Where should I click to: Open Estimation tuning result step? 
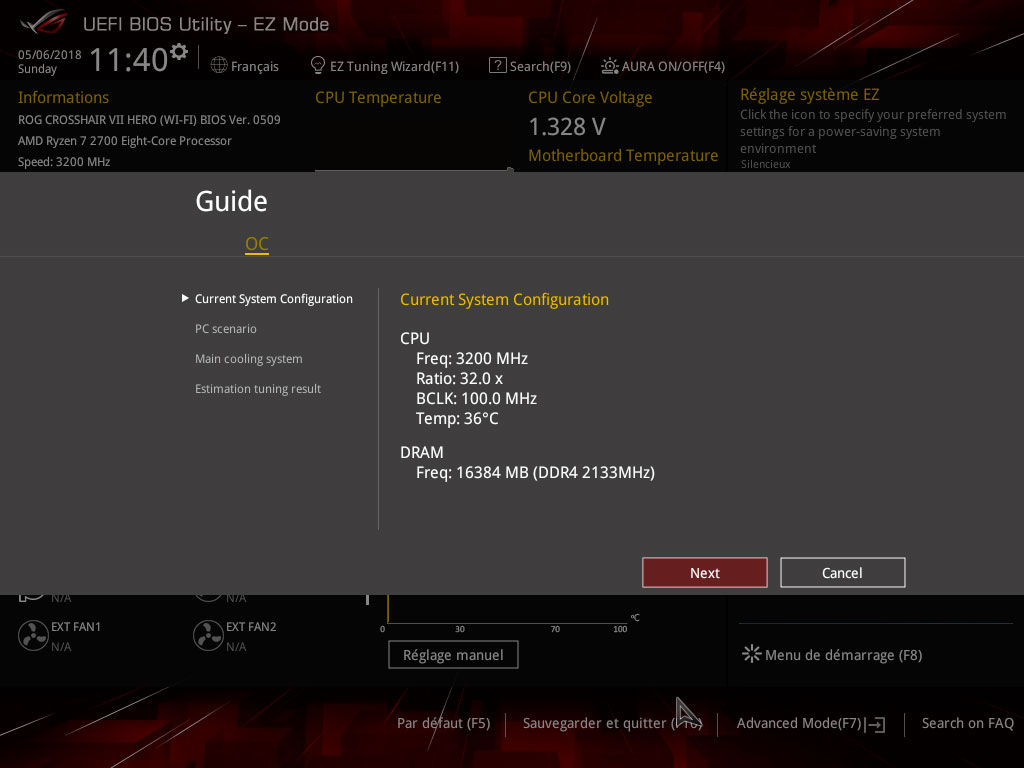pyautogui.click(x=258, y=389)
